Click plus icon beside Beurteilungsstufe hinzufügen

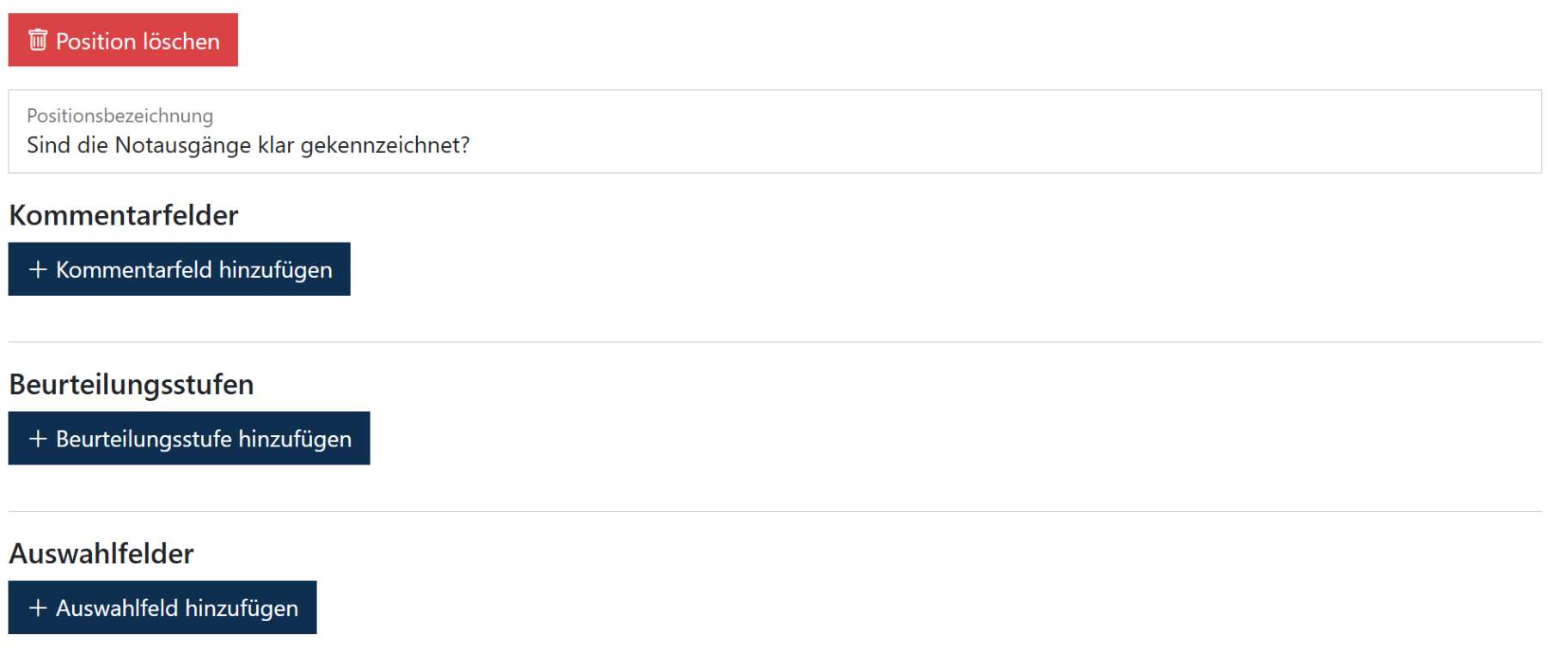38,439
